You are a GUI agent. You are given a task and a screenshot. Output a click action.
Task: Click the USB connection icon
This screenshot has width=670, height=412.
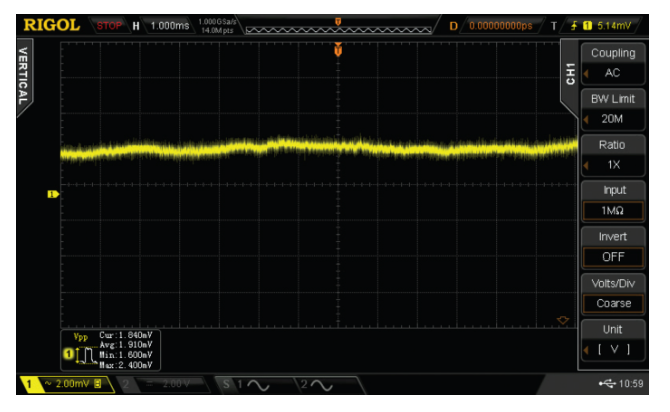coord(607,384)
